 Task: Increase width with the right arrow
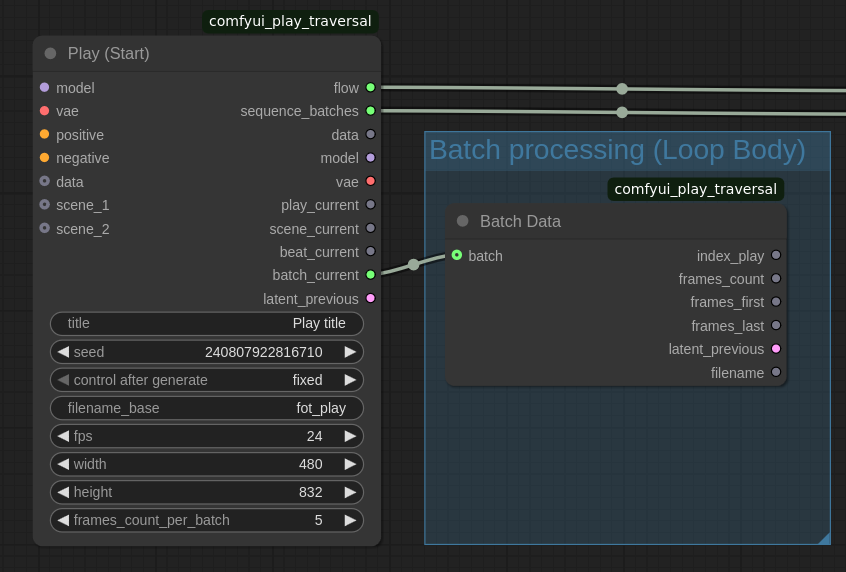pyautogui.click(x=350, y=464)
